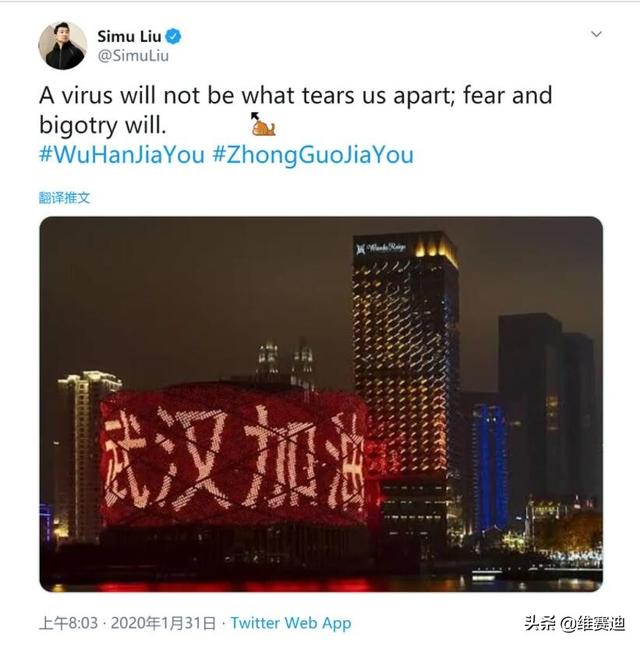
Task: Click the @维赛迪 watermark name
Action: [x=593, y=623]
